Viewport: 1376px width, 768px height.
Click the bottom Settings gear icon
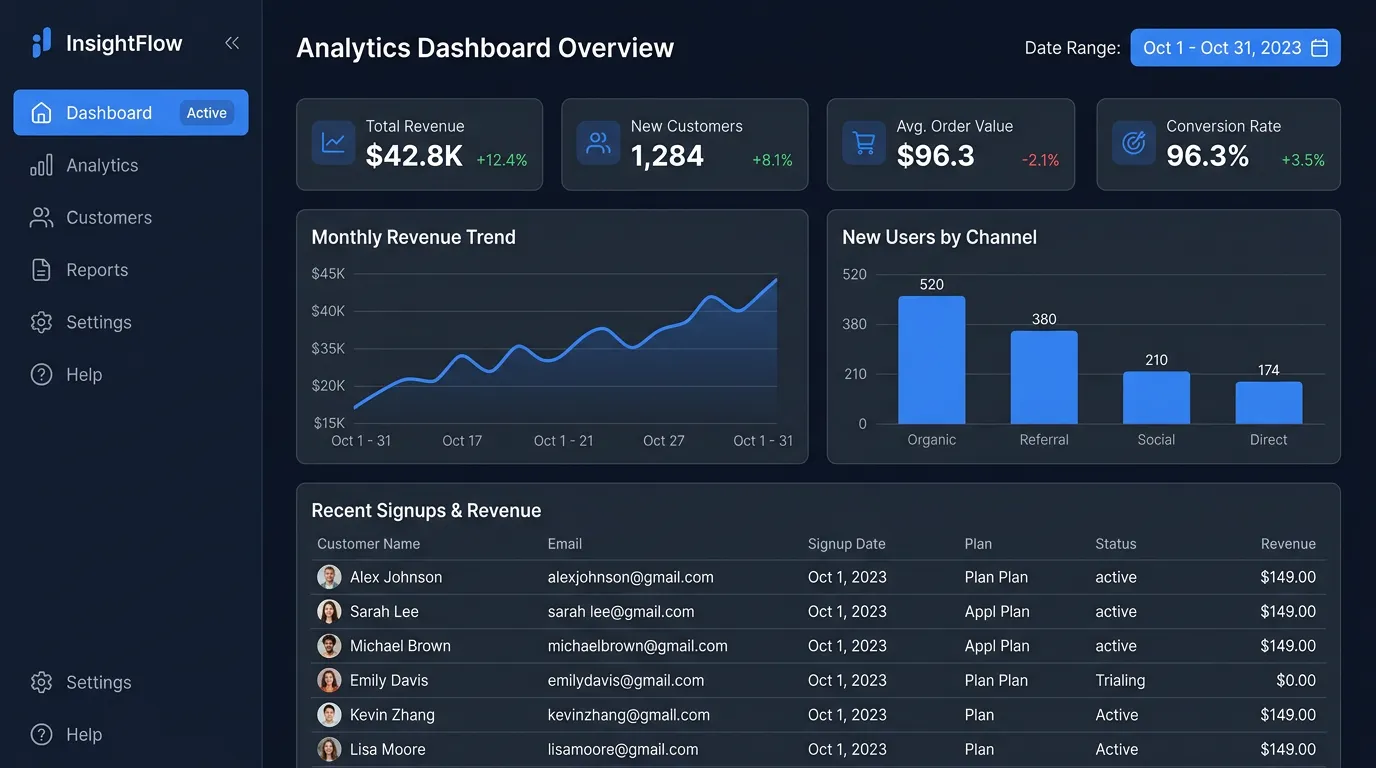click(x=41, y=682)
